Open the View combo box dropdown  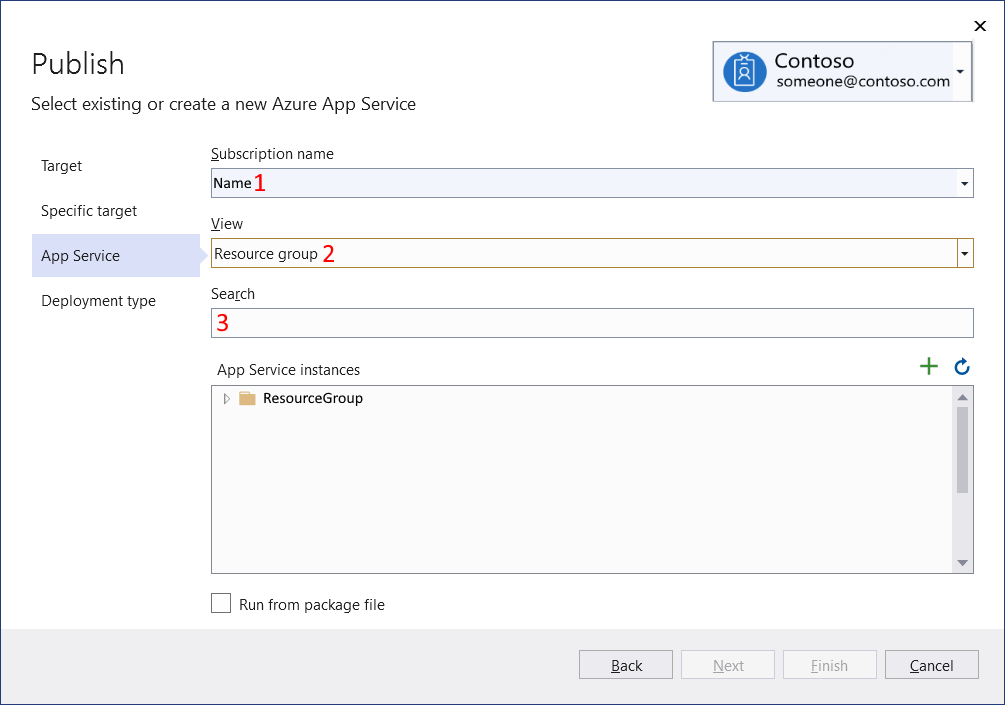pyautogui.click(x=964, y=253)
